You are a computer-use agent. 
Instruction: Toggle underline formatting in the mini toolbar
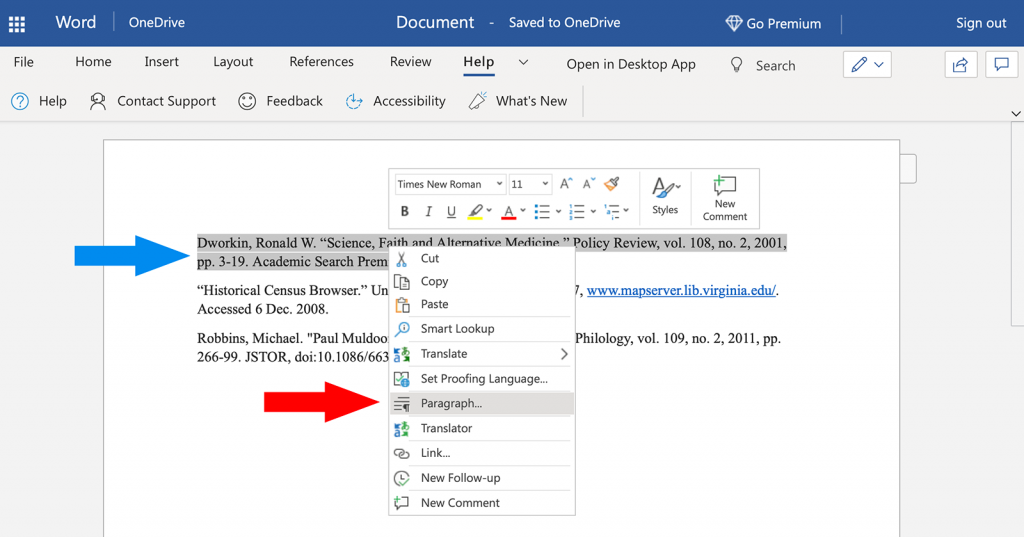(x=451, y=211)
